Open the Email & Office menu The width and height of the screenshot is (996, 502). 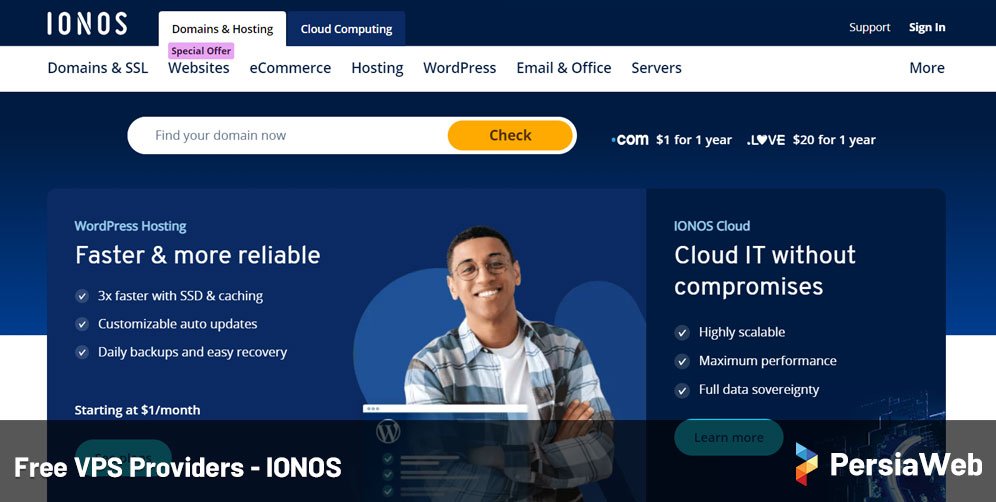[x=564, y=68]
